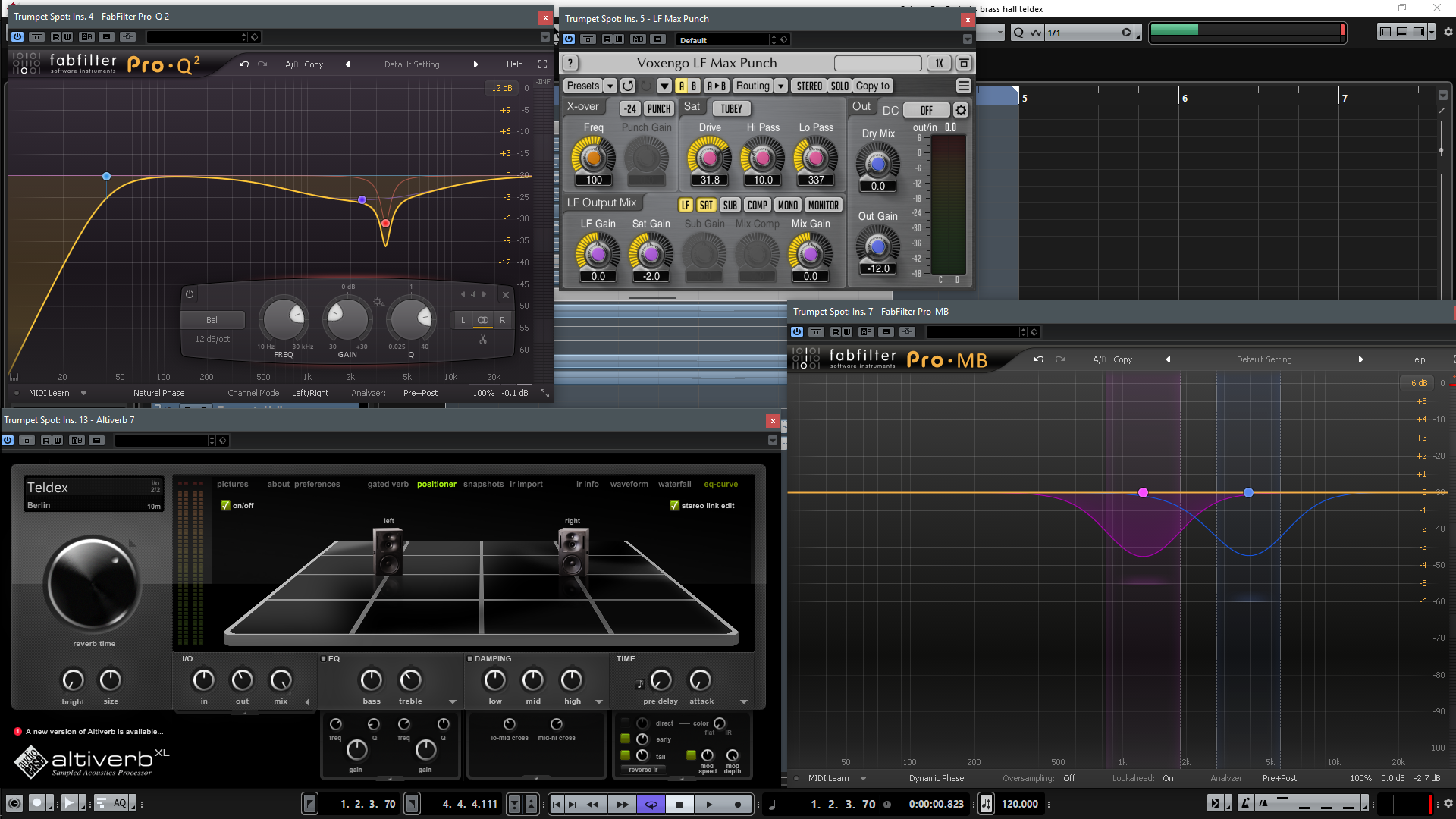
Task: Uncheck the stereo link edit checkbox
Action: (674, 506)
